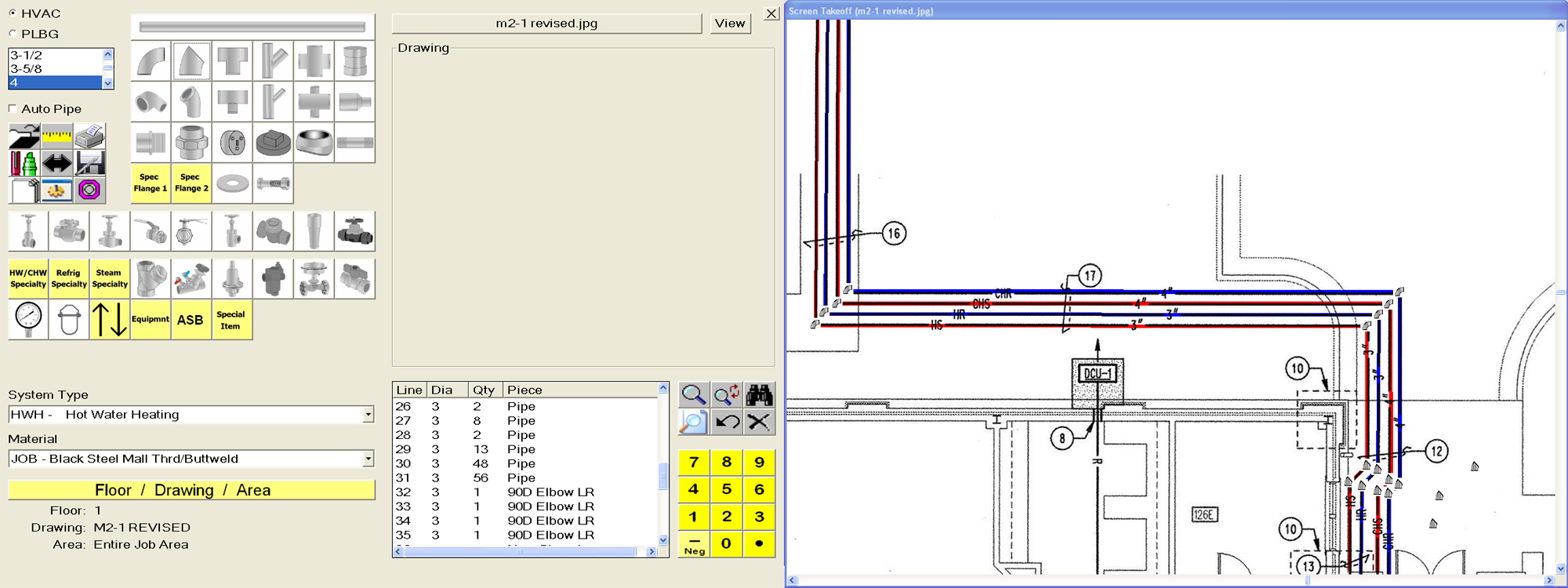Open the Floor / Drawing / Area bar
The height and width of the screenshot is (588, 1568).
(x=191, y=490)
